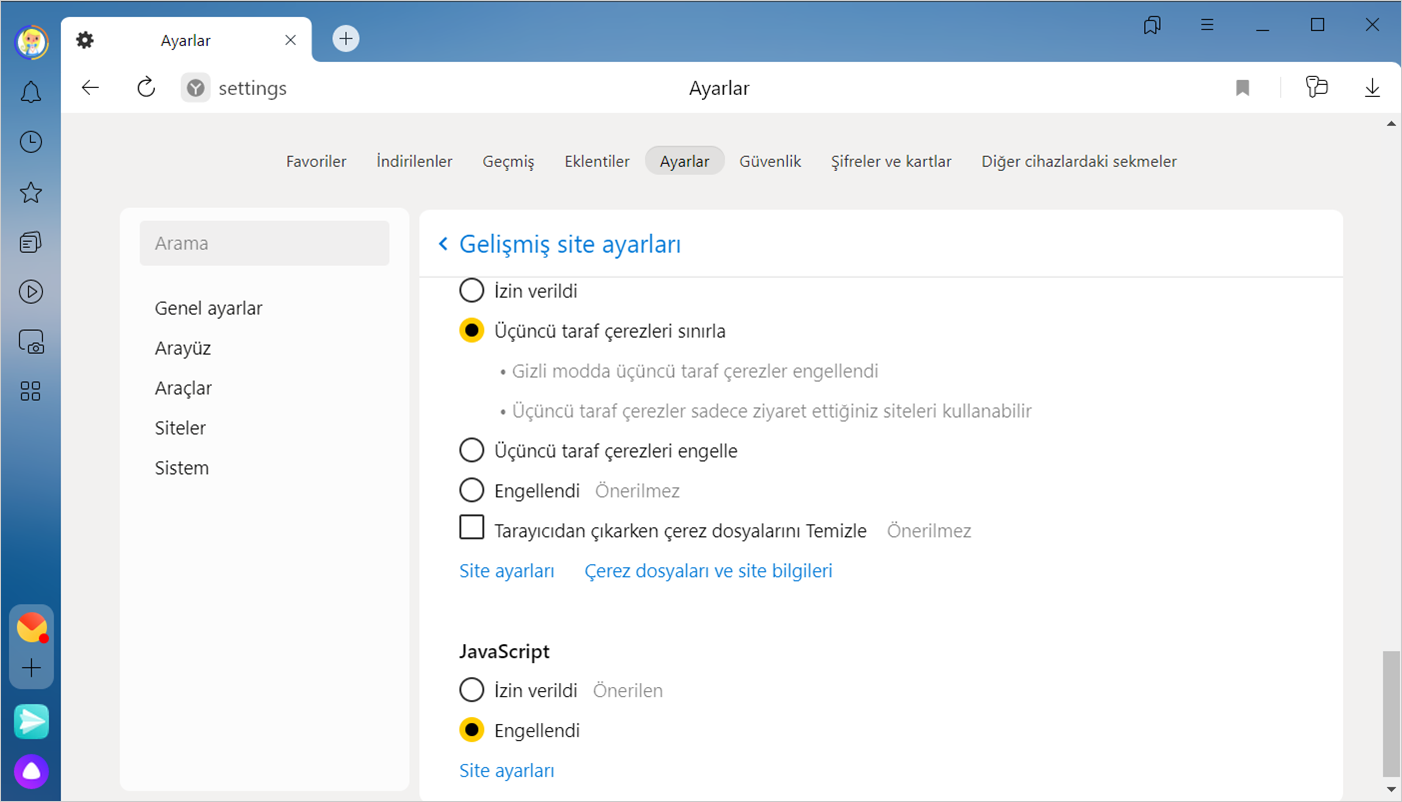Select the JavaScript 'İzin verildi' radio option
This screenshot has width=1402, height=802.
pyautogui.click(x=471, y=690)
